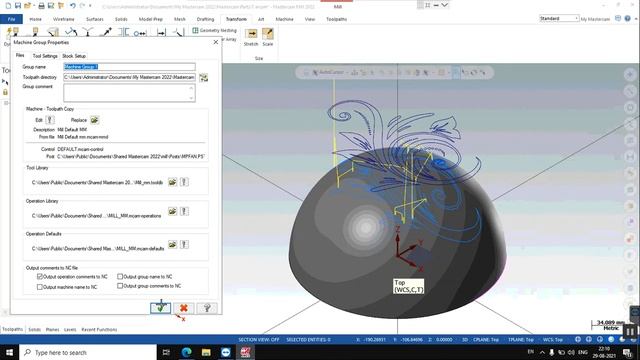The width and height of the screenshot is (640, 360).
Task: Open the Standard workspace dropdown
Action: click(x=559, y=19)
